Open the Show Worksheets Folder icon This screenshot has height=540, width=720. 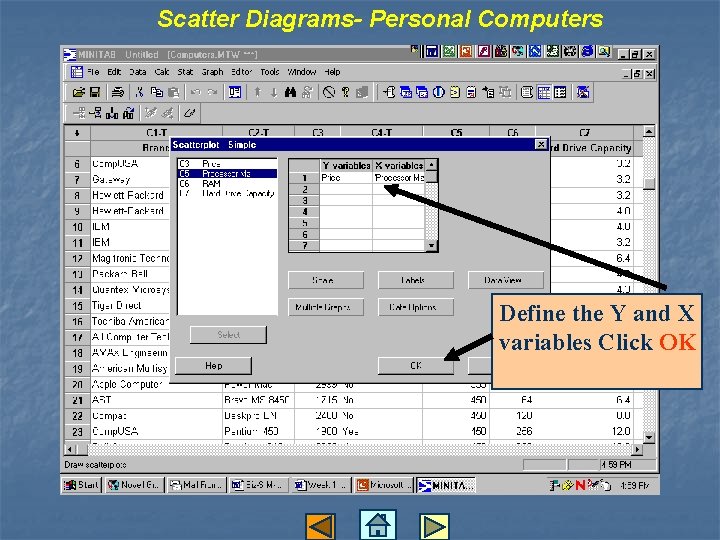pyautogui.click(x=406, y=92)
